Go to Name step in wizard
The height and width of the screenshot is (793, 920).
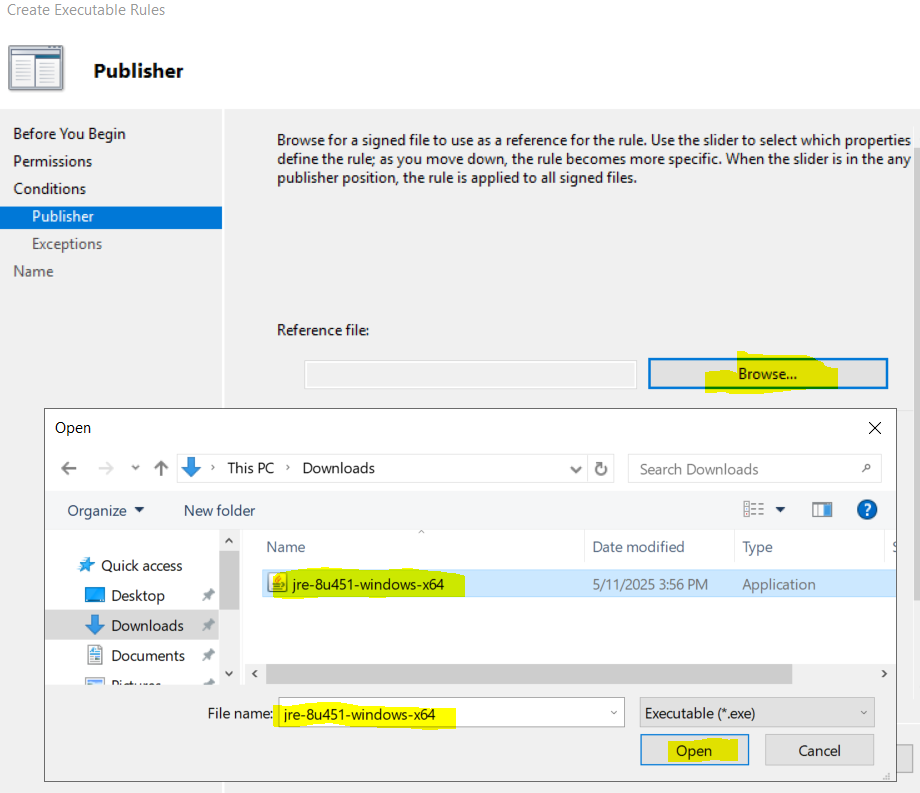click(x=33, y=272)
